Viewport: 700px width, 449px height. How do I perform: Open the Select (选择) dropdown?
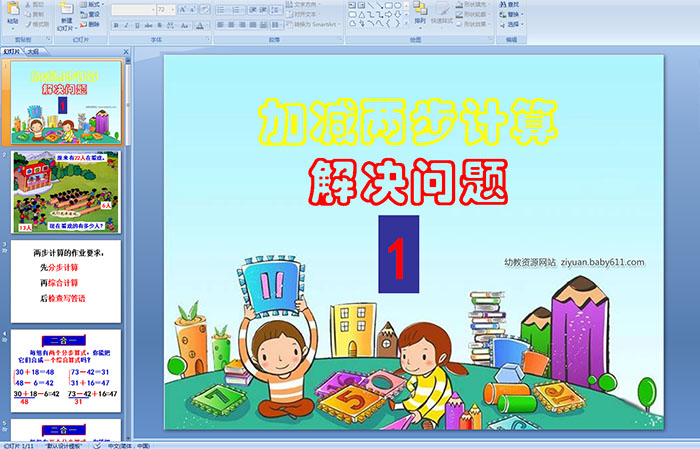512,24
